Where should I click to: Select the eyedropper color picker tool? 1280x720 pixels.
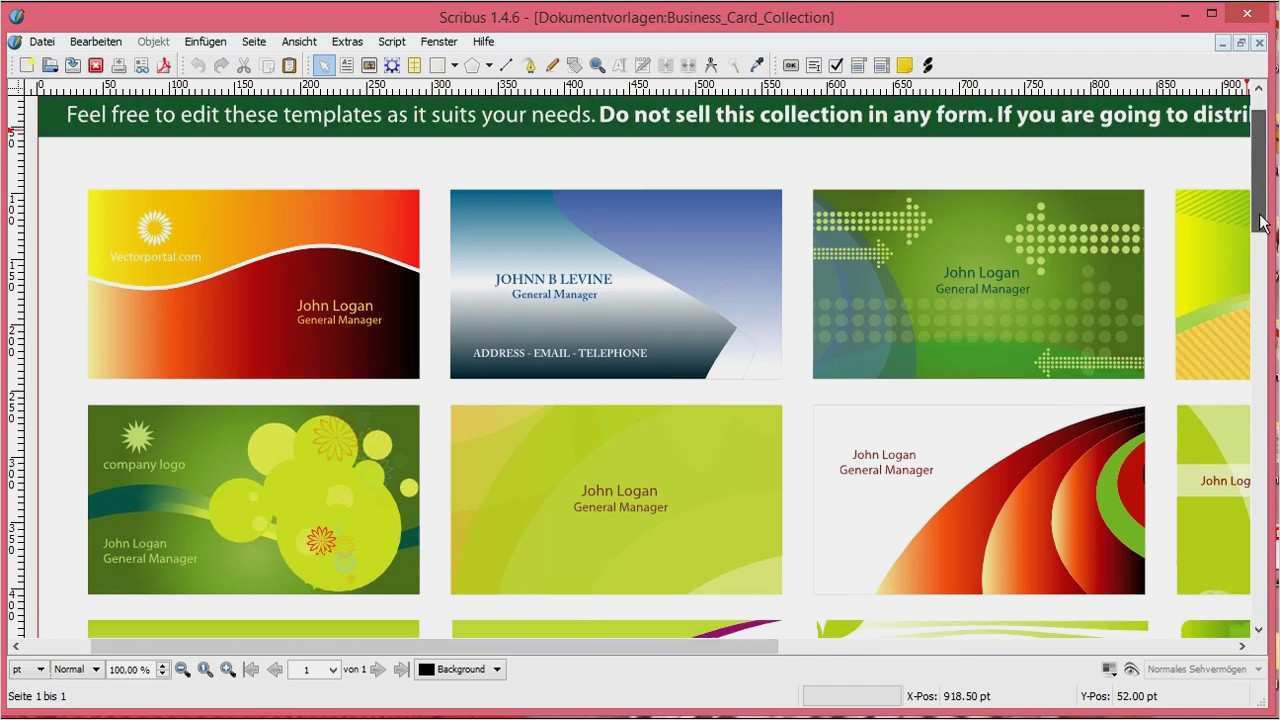(x=757, y=65)
